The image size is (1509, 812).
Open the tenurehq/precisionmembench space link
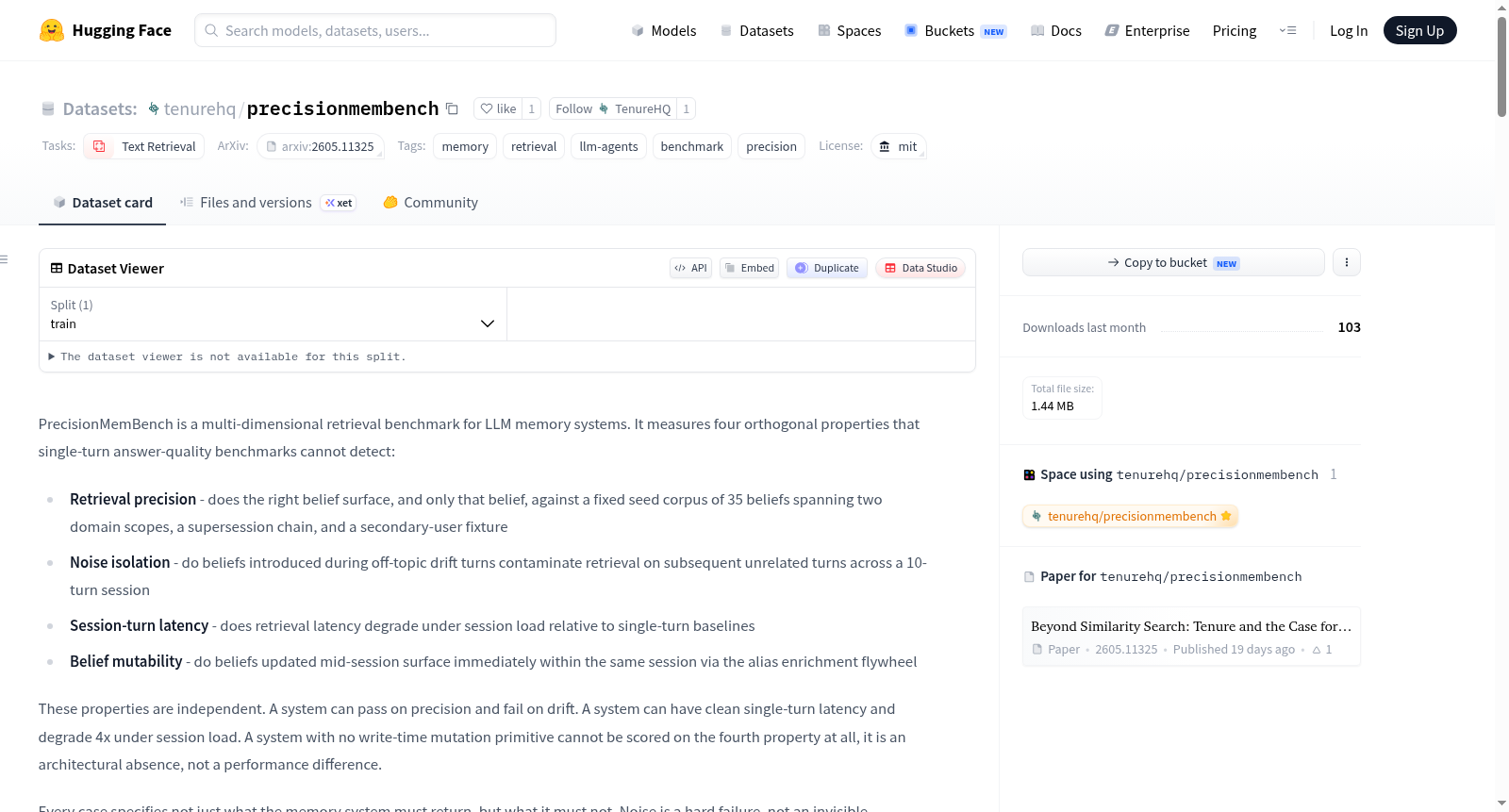coord(1130,516)
